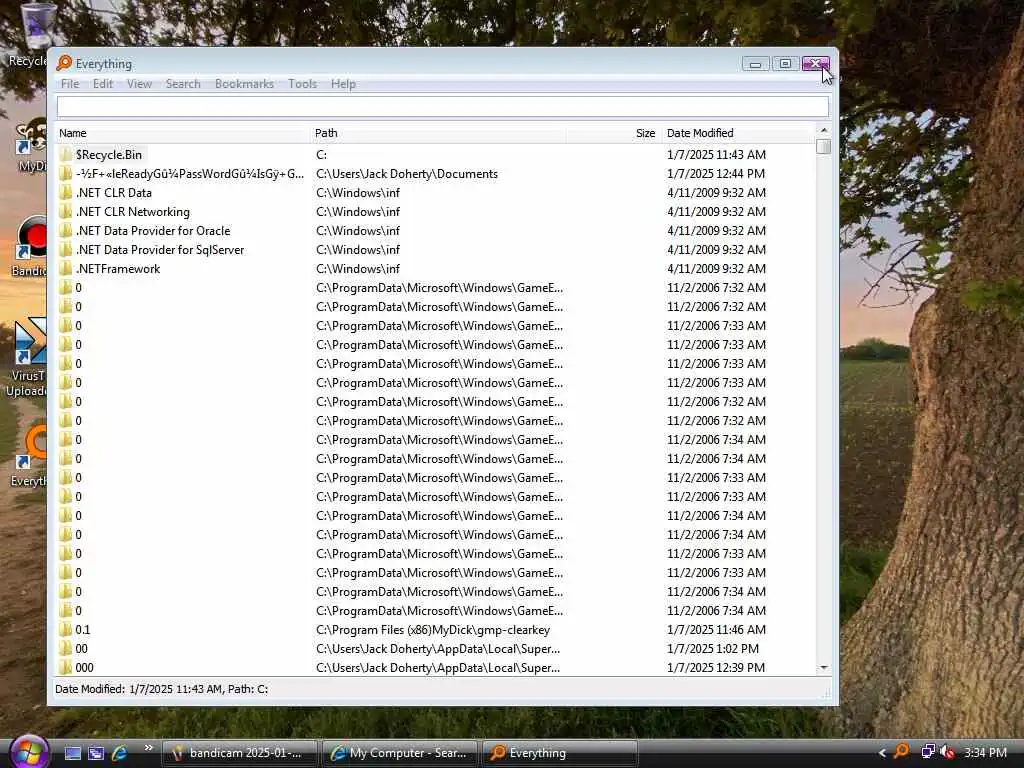The height and width of the screenshot is (768, 1024).
Task: Select the Everything desktop shortcut
Action: tap(29, 456)
